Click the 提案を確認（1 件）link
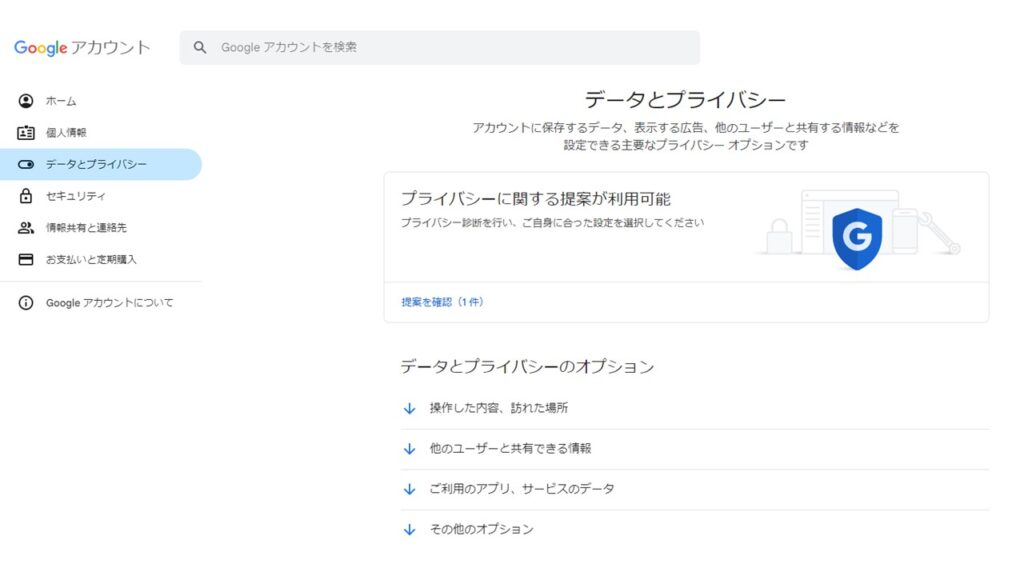The height and width of the screenshot is (576, 1024). [x=442, y=302]
